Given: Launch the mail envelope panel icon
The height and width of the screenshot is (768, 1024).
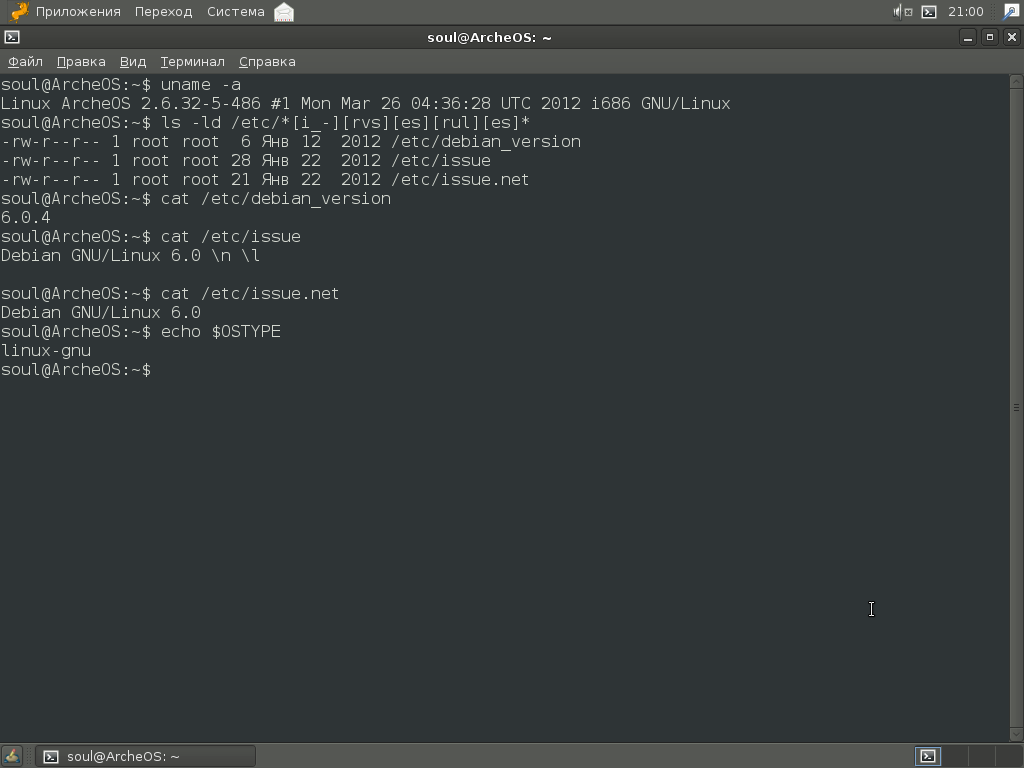Looking at the screenshot, I should (x=283, y=12).
